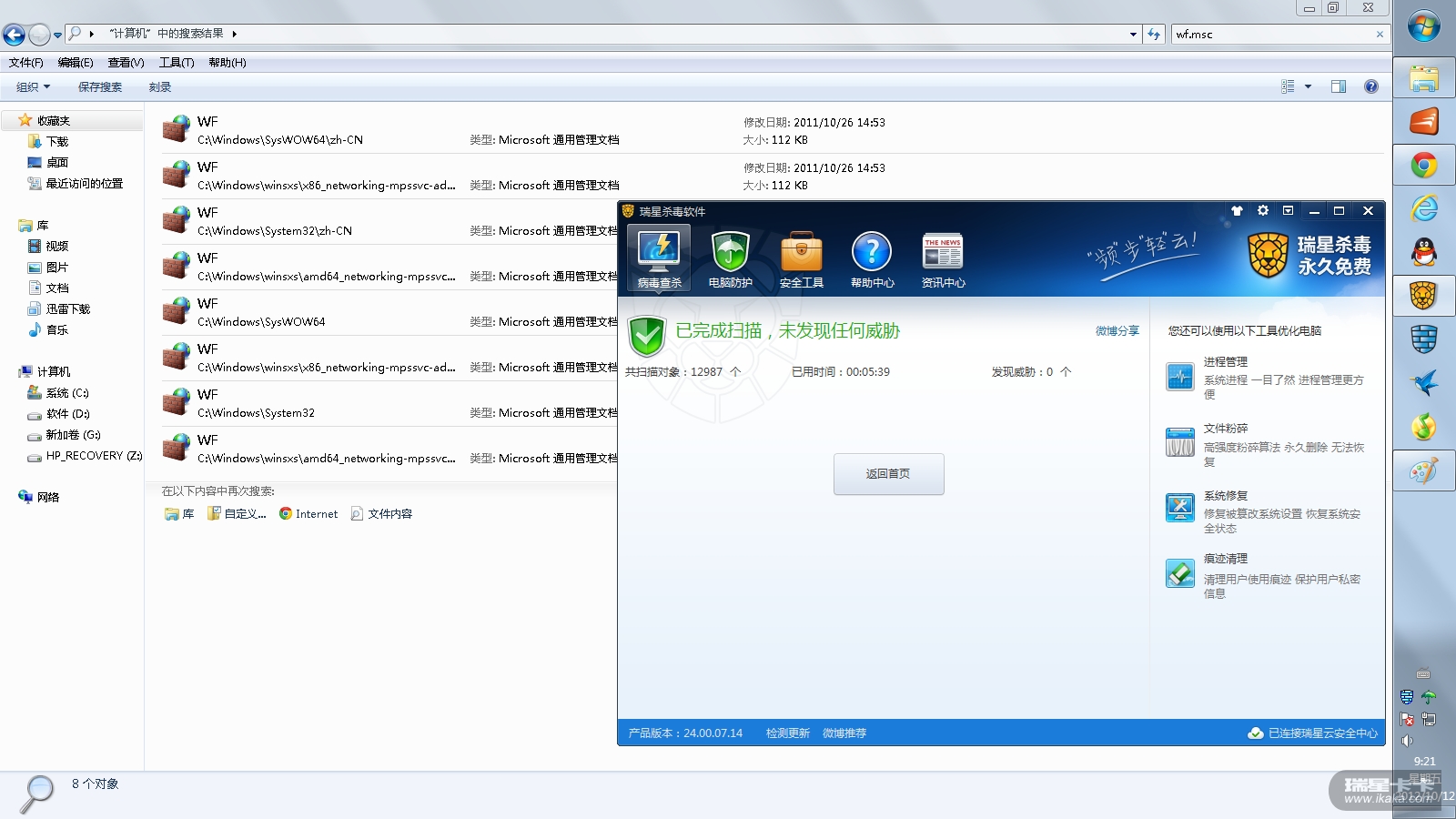The width and height of the screenshot is (1456, 819).
Task: Search again on Internet
Action: [x=308, y=514]
